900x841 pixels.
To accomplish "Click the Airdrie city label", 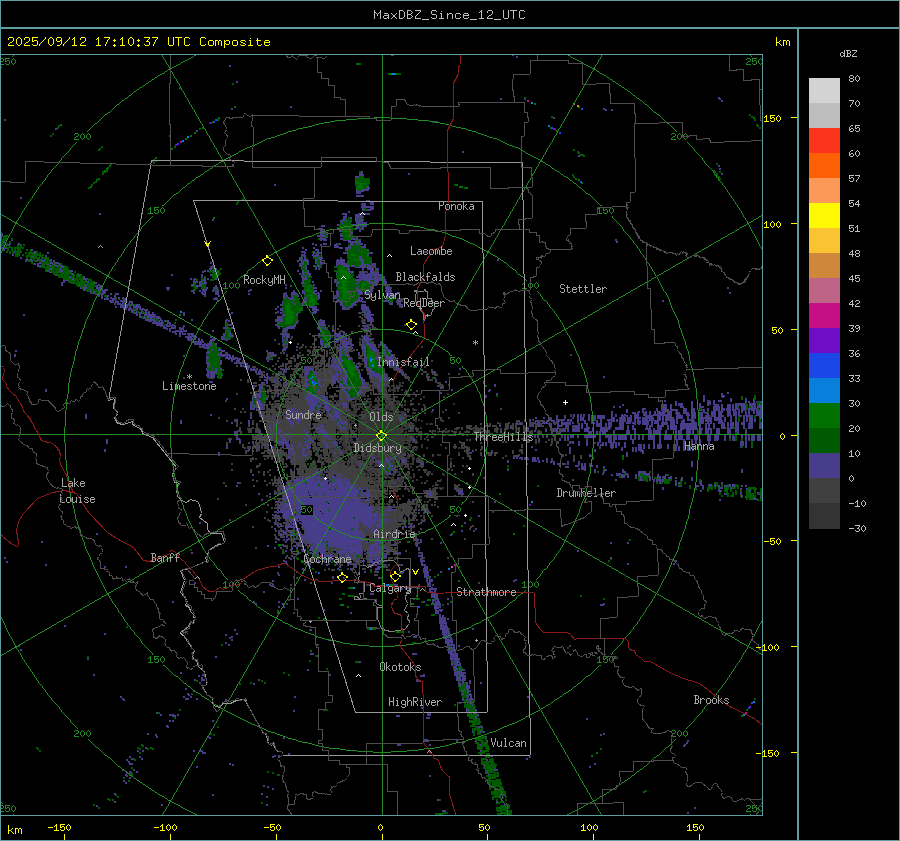I will (x=394, y=534).
